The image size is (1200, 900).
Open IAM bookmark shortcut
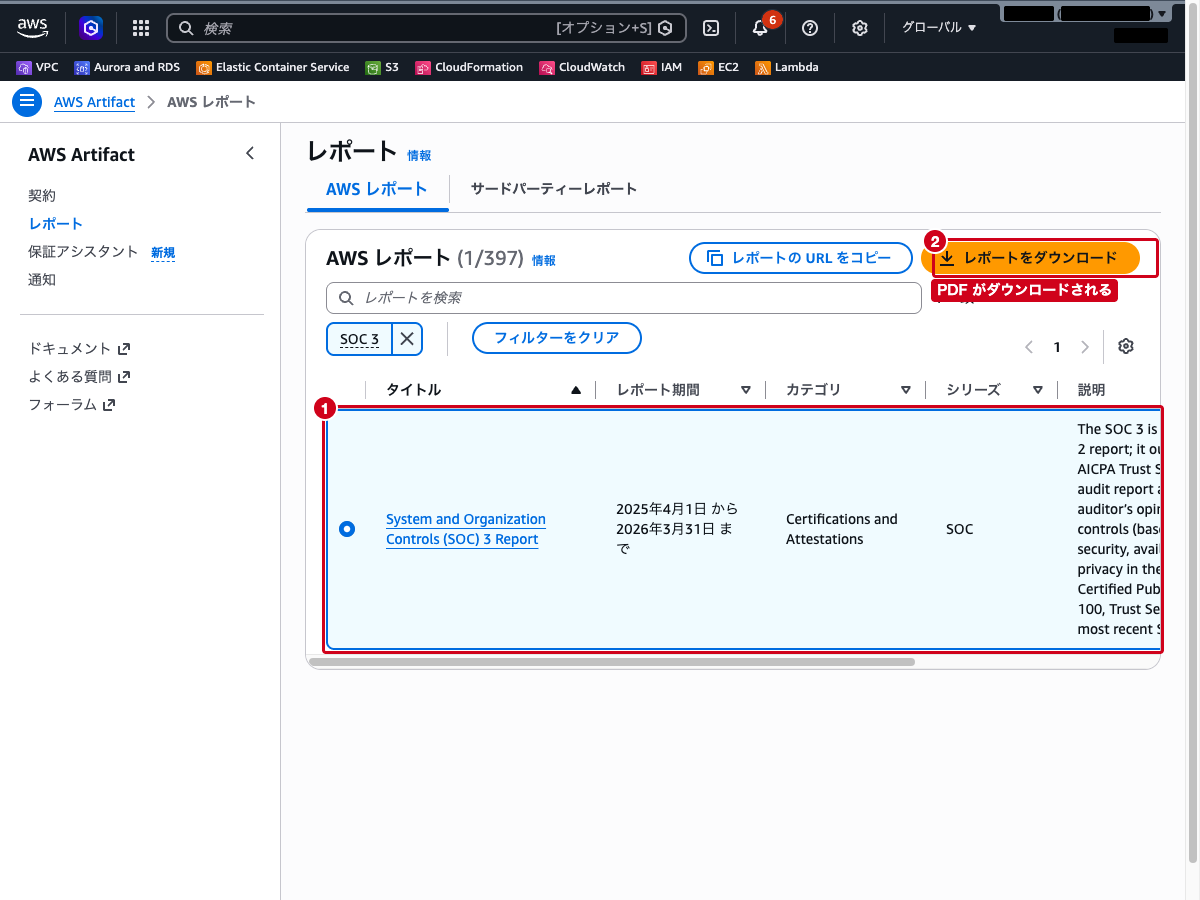(x=662, y=67)
